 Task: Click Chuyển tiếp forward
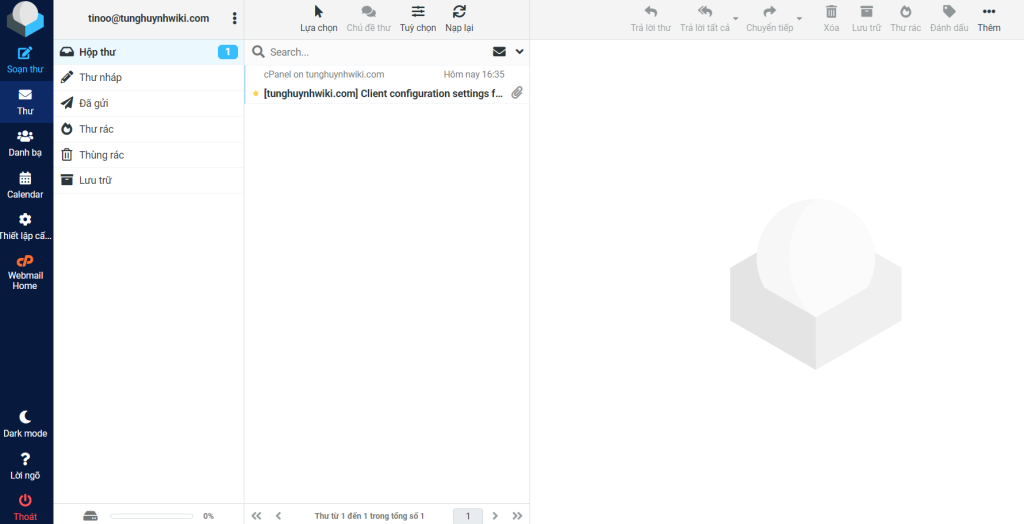click(x=769, y=18)
